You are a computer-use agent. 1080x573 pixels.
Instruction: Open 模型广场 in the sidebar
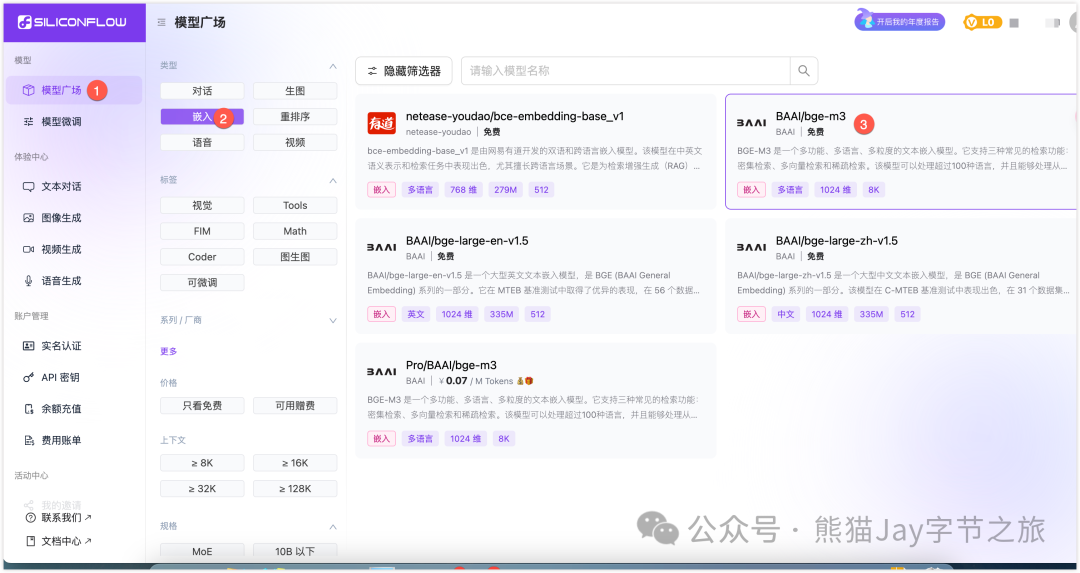tap(74, 90)
